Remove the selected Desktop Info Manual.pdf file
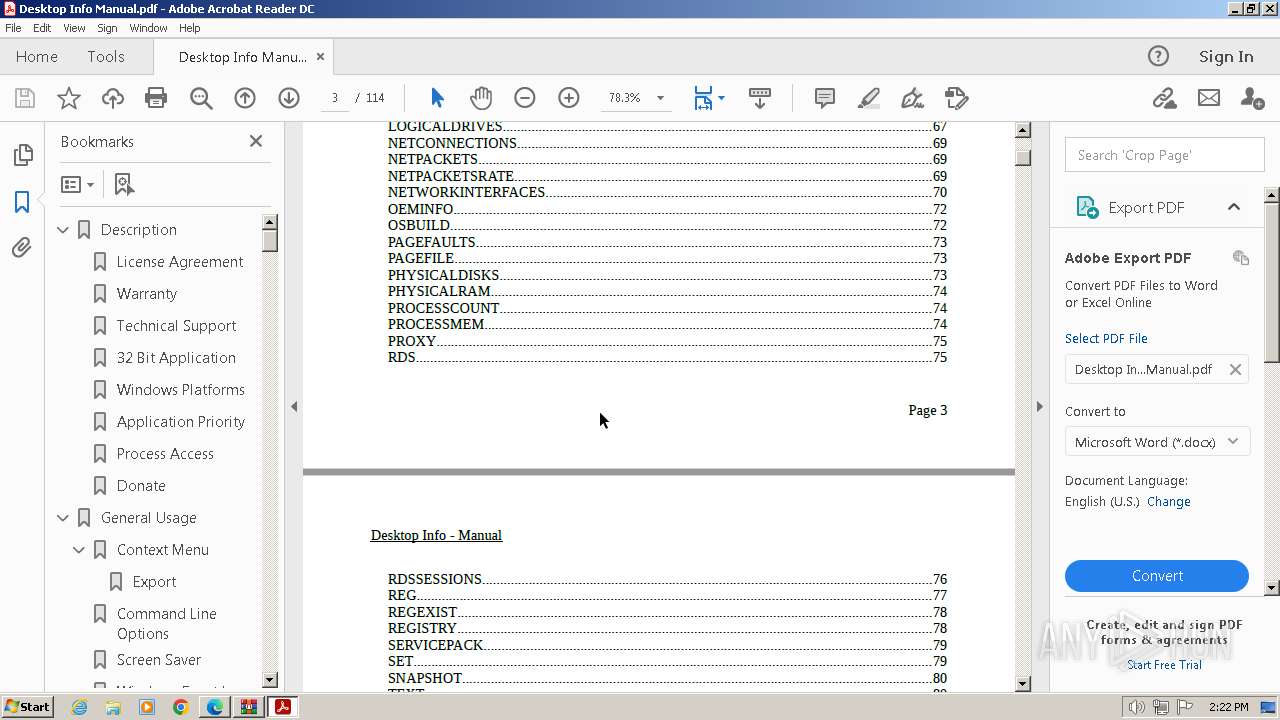The image size is (1280, 720). coord(1235,369)
